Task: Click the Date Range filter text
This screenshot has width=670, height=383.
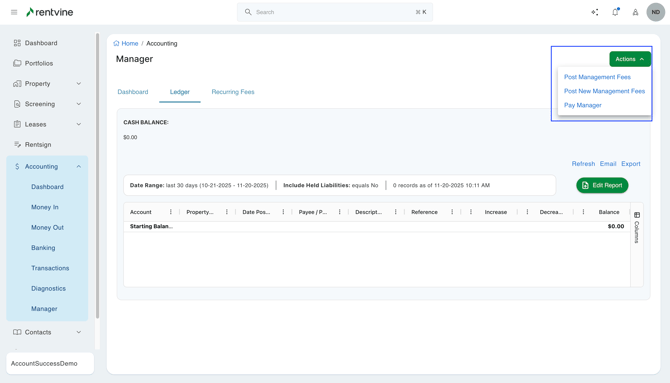Action: coord(199,185)
